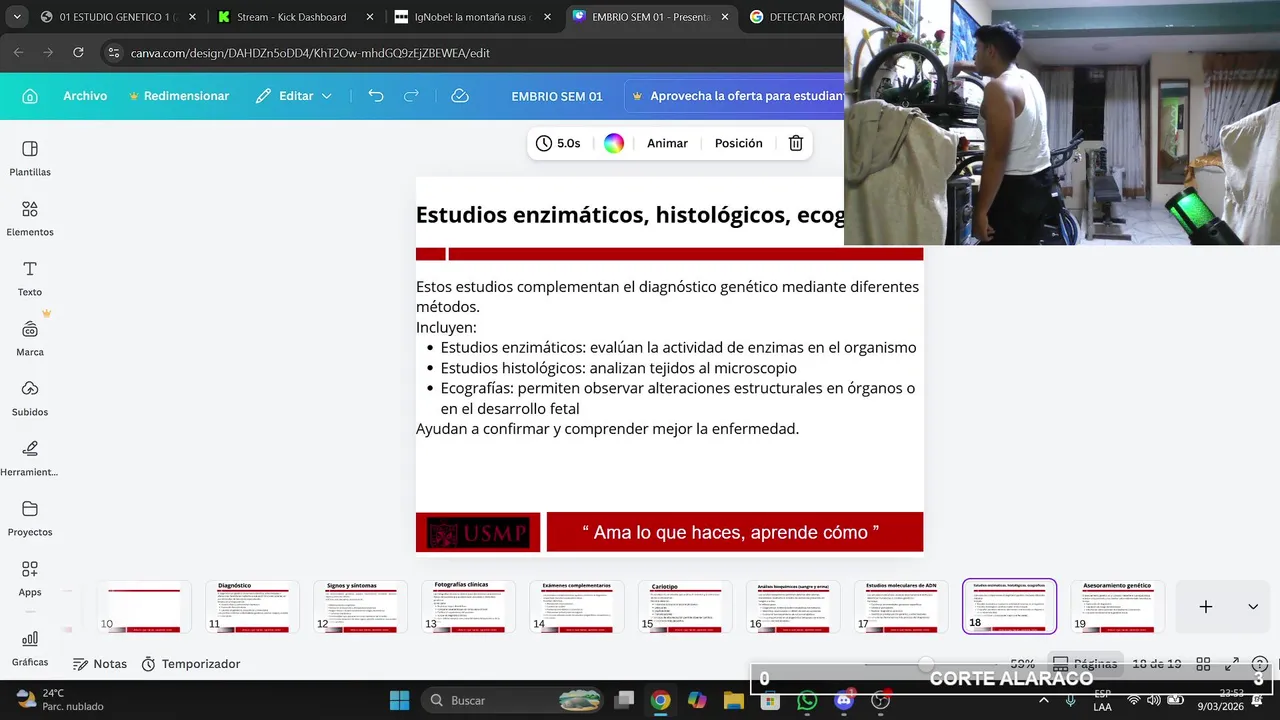
Task: Open the Proyectos panel
Action: (x=30, y=518)
